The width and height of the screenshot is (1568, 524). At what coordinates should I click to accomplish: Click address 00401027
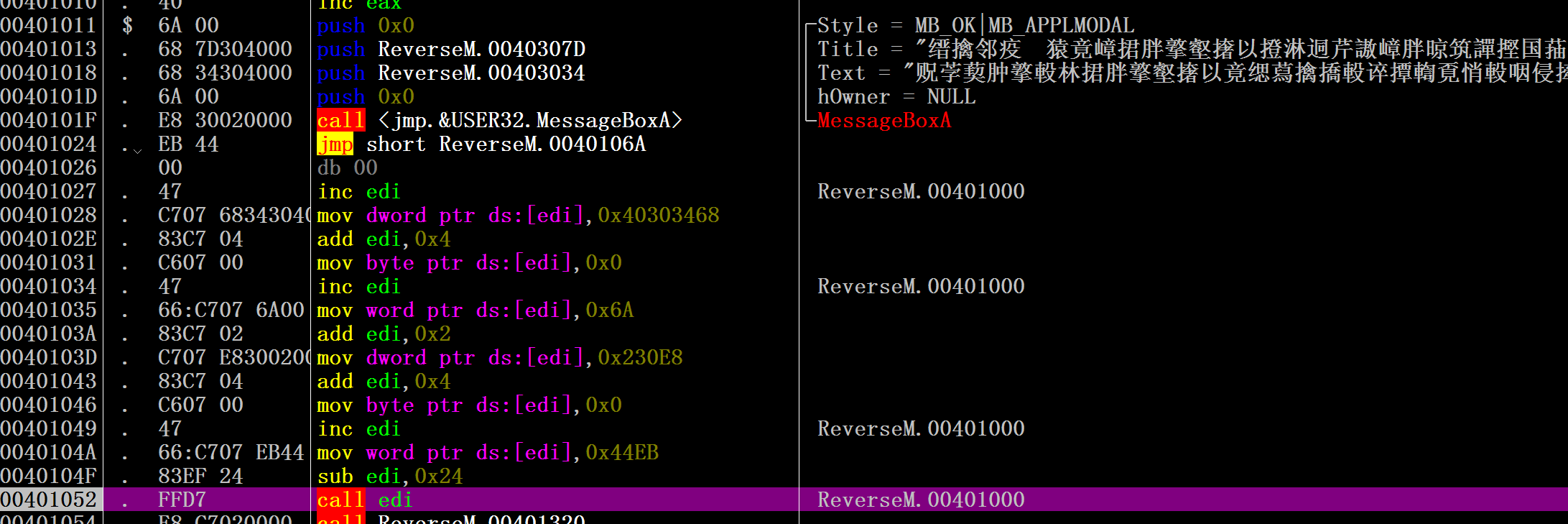click(x=49, y=192)
